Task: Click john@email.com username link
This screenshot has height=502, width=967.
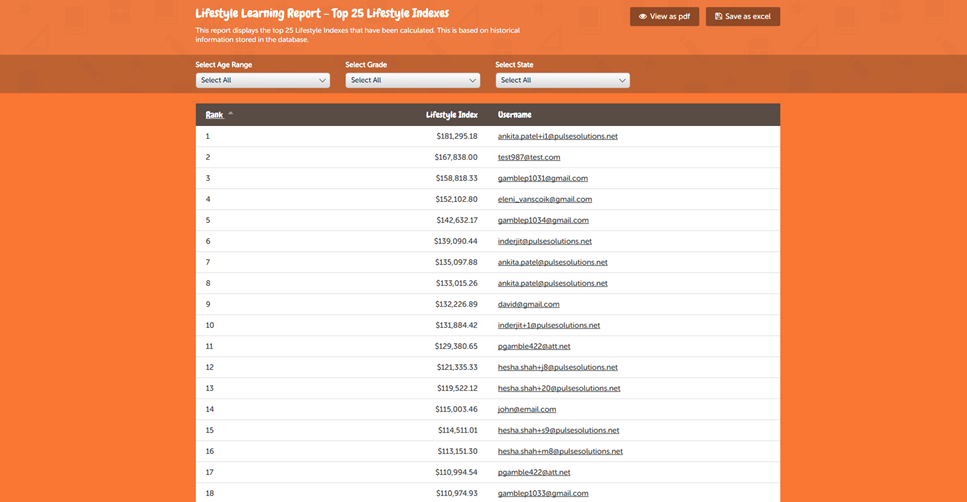Action: [526, 409]
